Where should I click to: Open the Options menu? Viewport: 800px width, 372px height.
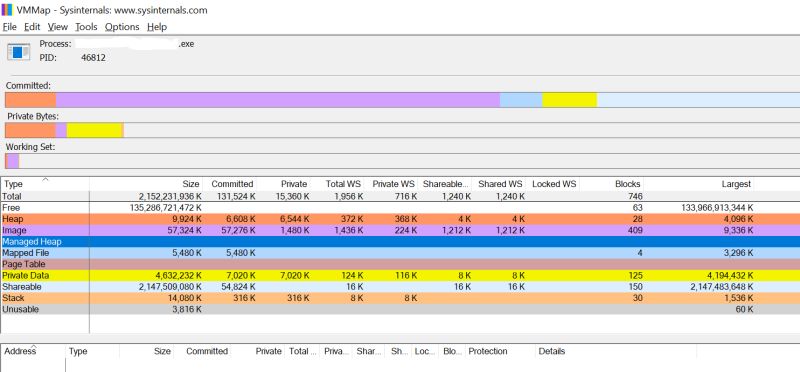[x=122, y=27]
